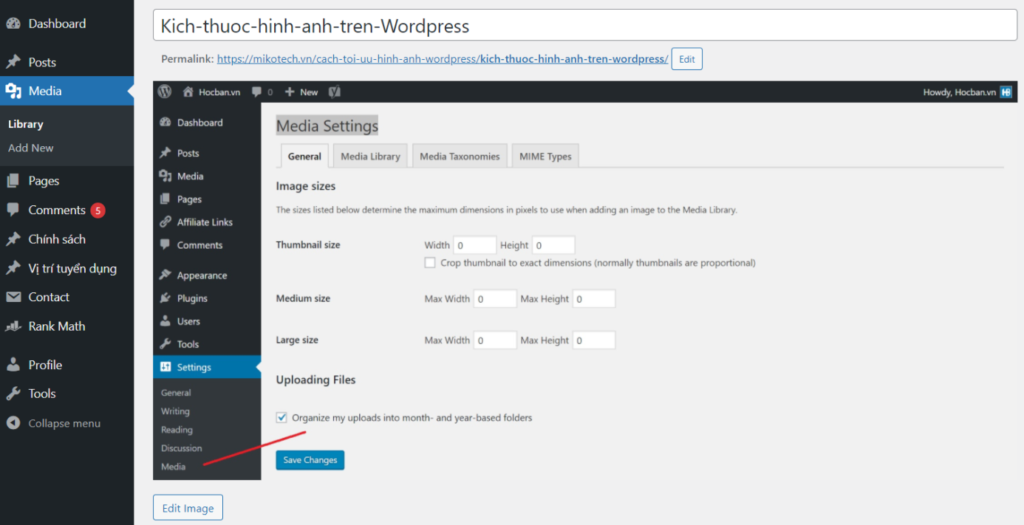
Task: Switch to the Media Library tab
Action: pyautogui.click(x=370, y=156)
